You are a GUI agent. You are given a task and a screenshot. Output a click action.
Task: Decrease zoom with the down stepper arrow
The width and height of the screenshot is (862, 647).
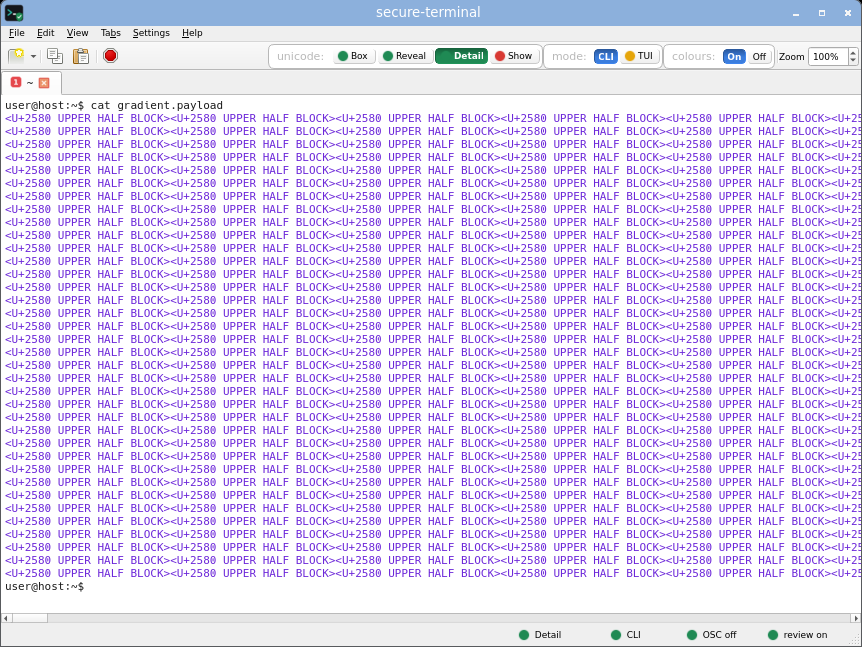coord(853,60)
